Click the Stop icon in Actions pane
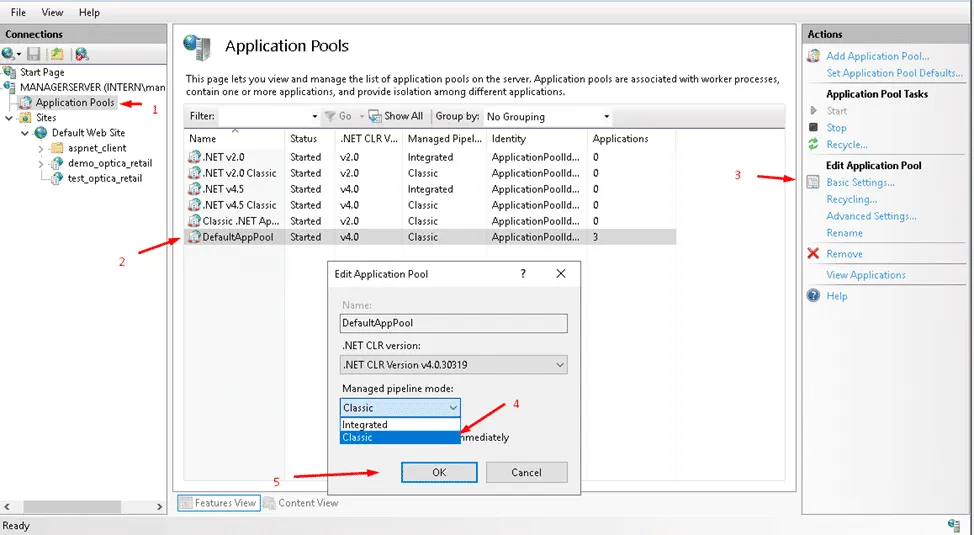Screen dimensions: 974x535 (813, 128)
